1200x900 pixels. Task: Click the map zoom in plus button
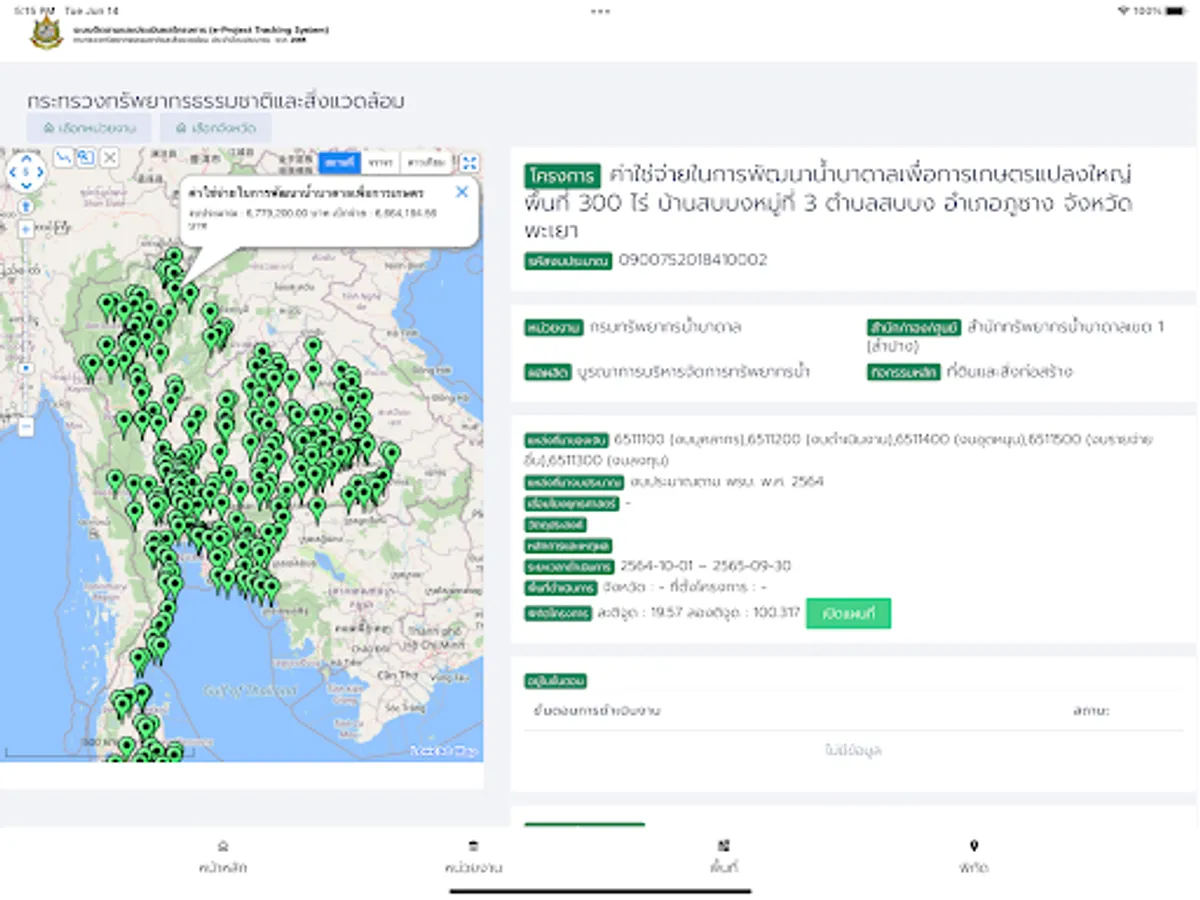tap(26, 229)
